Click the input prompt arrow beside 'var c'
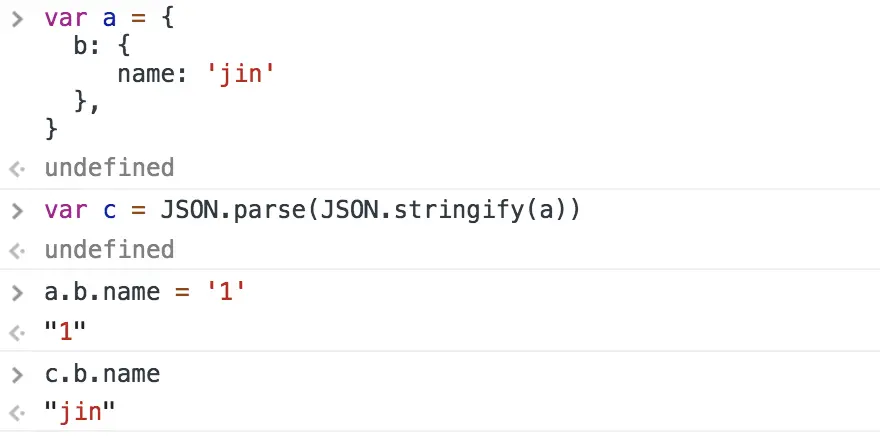Screen dimensions: 880x444 coord(17,211)
